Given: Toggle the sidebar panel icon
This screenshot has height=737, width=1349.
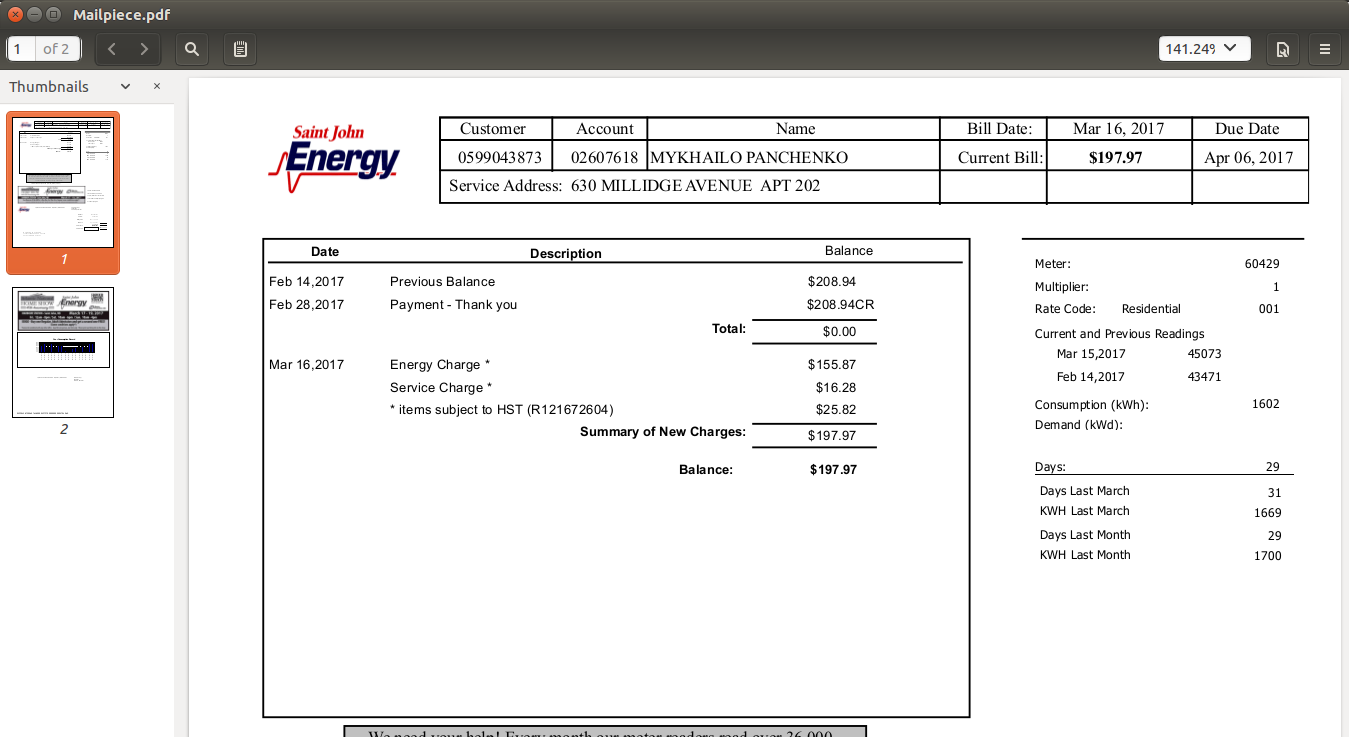Looking at the screenshot, I should click(240, 49).
